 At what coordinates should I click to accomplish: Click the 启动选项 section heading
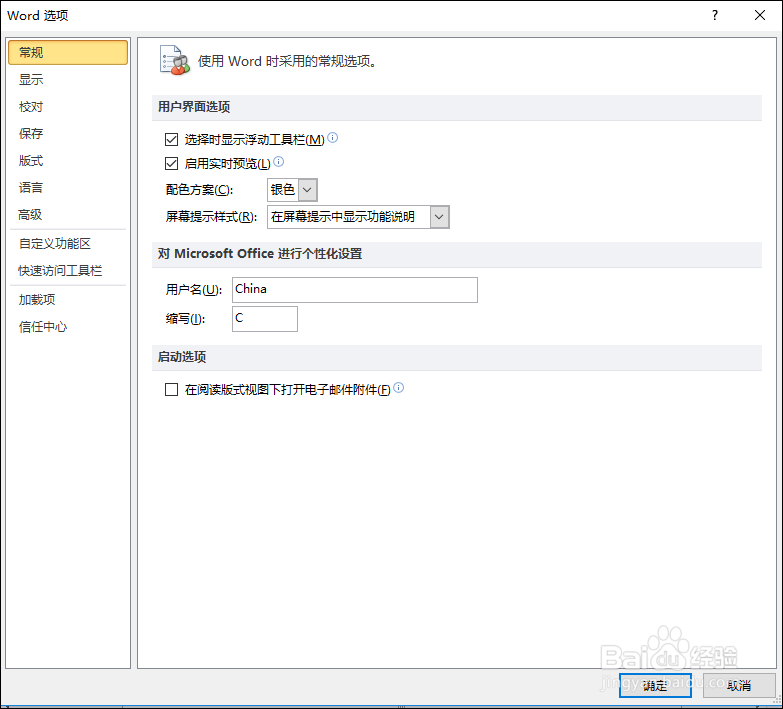tap(182, 357)
